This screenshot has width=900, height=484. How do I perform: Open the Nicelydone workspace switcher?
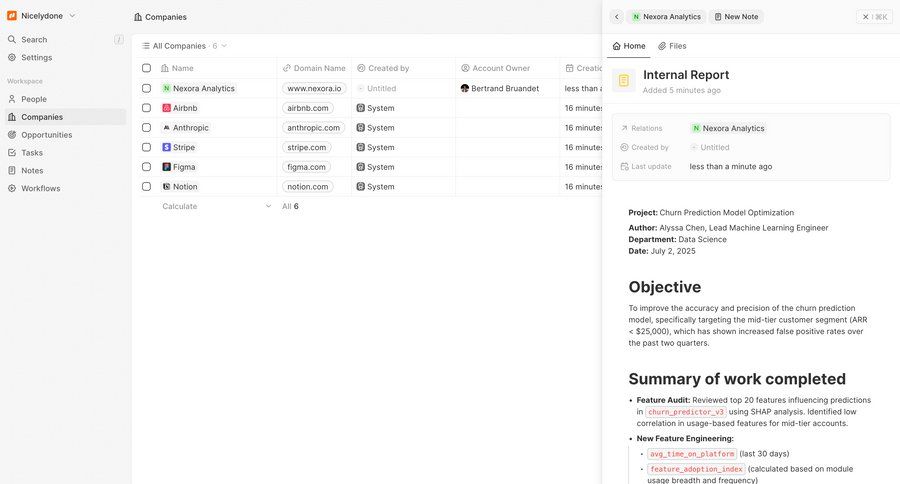coord(41,16)
